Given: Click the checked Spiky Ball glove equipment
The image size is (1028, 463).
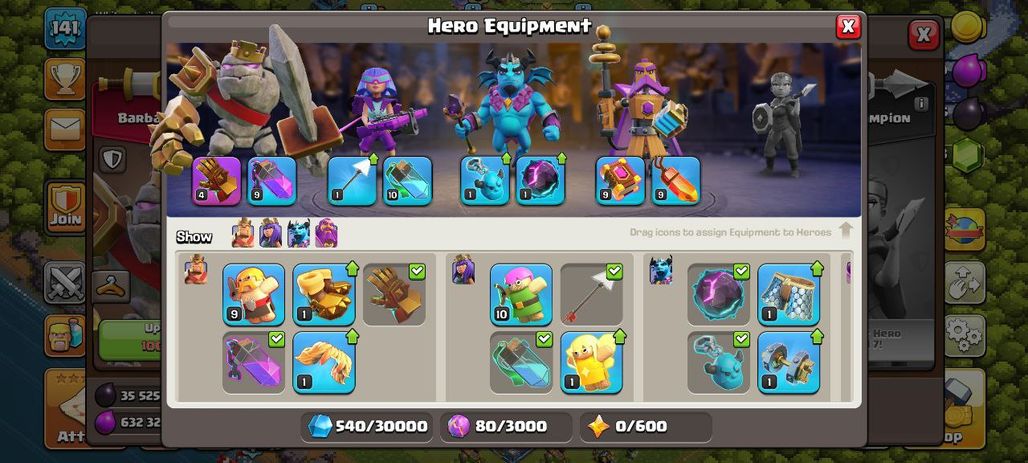Looking at the screenshot, I should [394, 294].
